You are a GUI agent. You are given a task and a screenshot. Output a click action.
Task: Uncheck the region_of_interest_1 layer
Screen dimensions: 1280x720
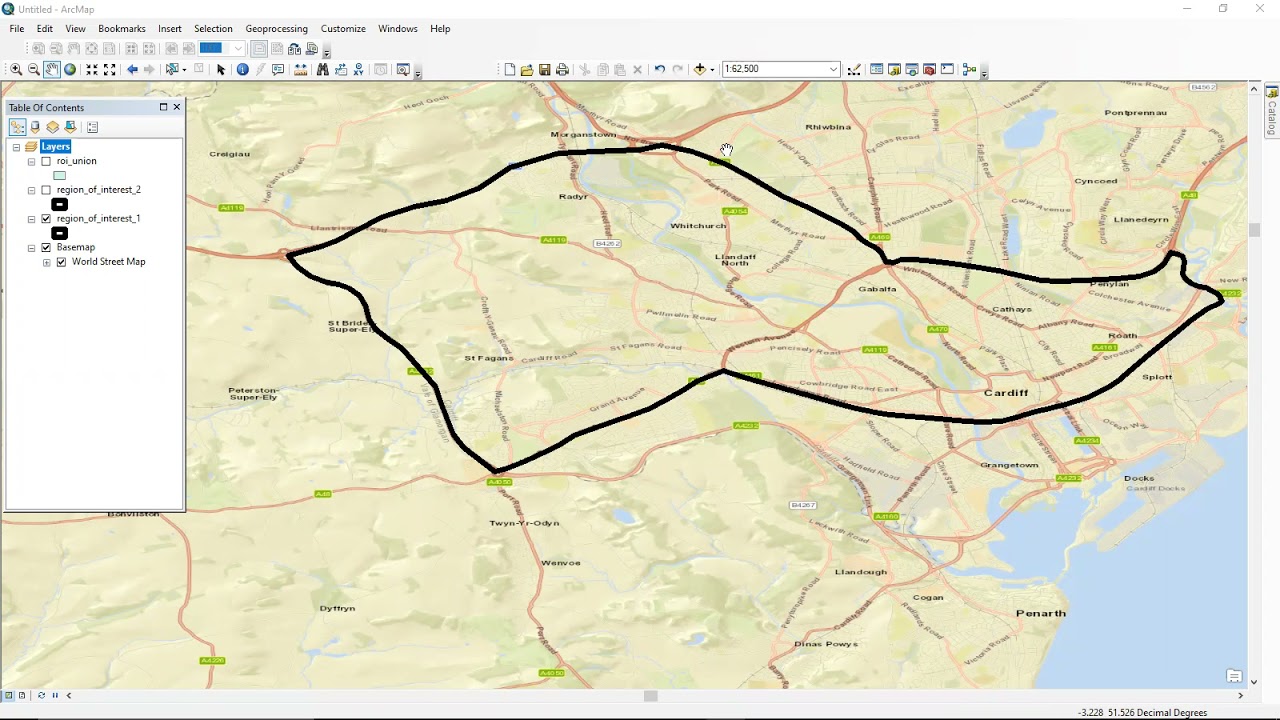[x=46, y=219]
